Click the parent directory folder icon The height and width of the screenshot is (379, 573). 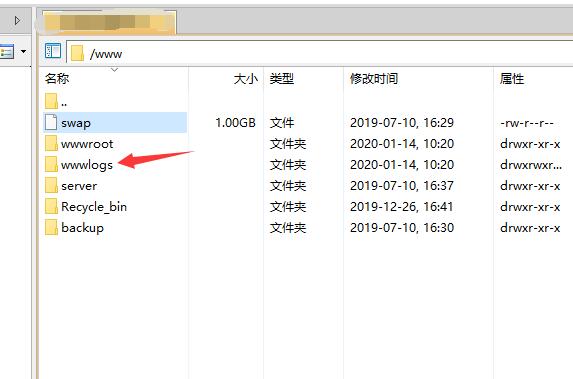coord(51,101)
